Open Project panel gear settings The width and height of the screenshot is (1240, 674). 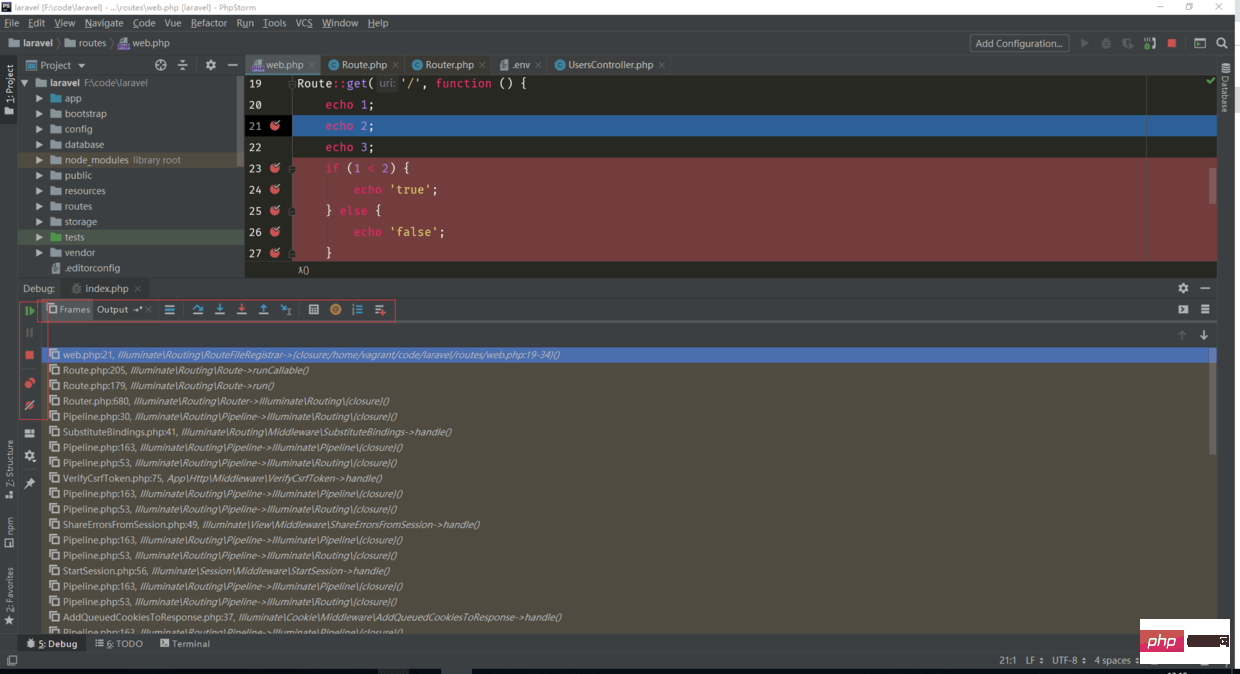tap(210, 65)
